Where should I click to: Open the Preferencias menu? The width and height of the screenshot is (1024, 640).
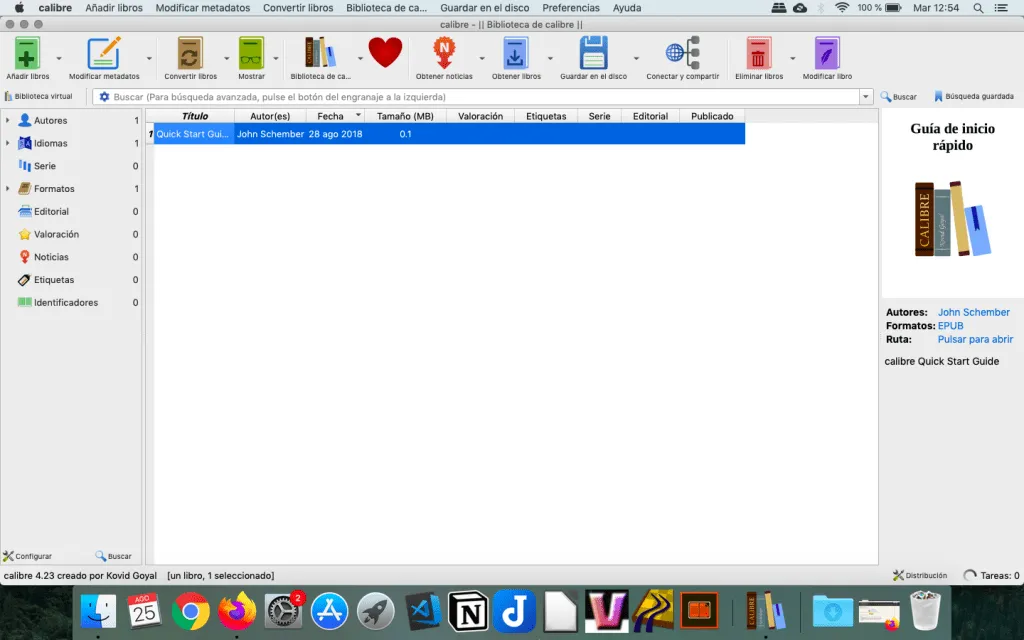coord(571,8)
